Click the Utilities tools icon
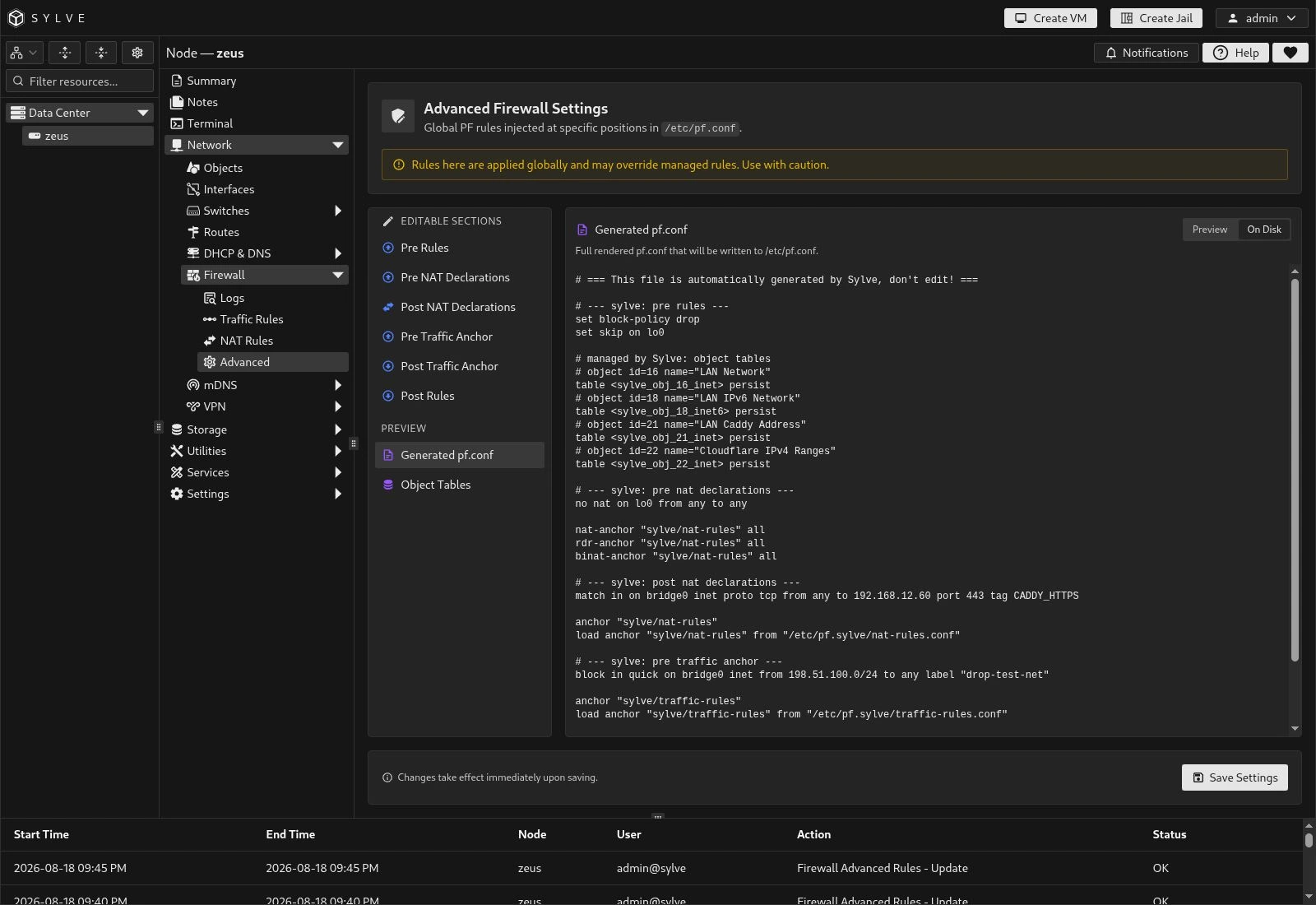The width and height of the screenshot is (1316, 905). (x=177, y=451)
